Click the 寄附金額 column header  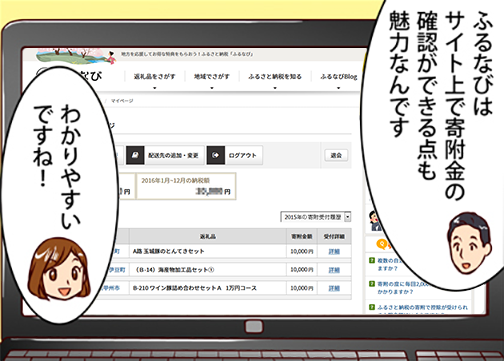click(302, 236)
